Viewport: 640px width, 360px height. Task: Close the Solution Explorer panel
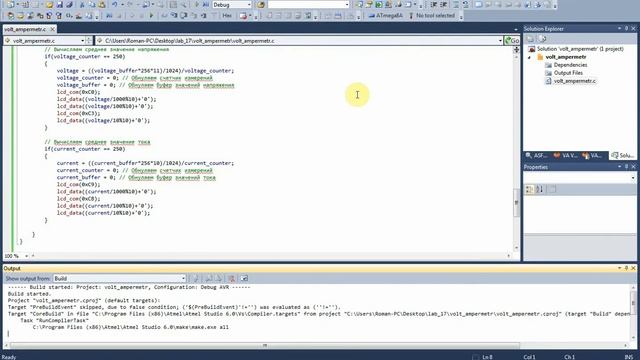pyautogui.click(x=633, y=29)
